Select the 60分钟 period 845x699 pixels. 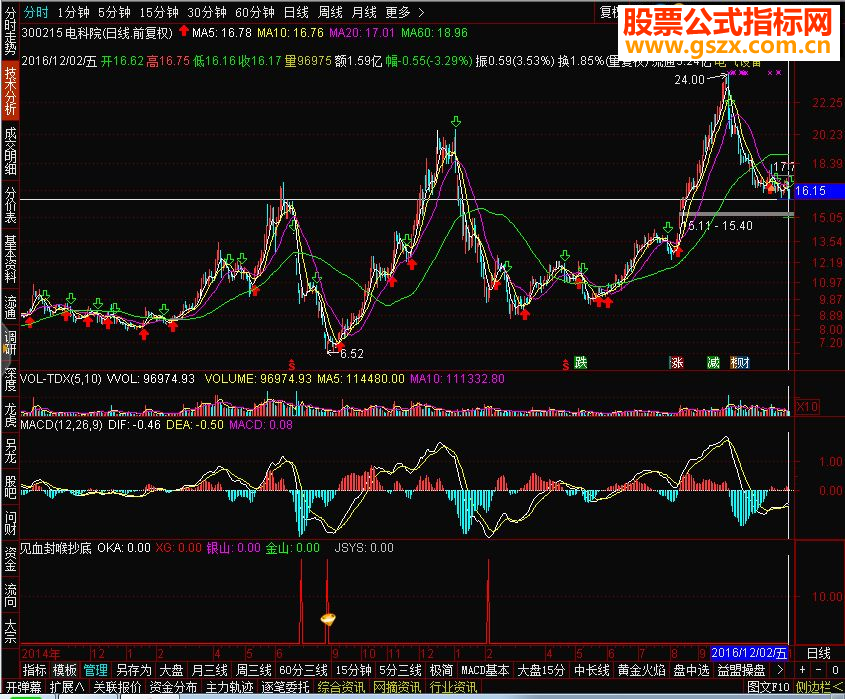(x=254, y=12)
